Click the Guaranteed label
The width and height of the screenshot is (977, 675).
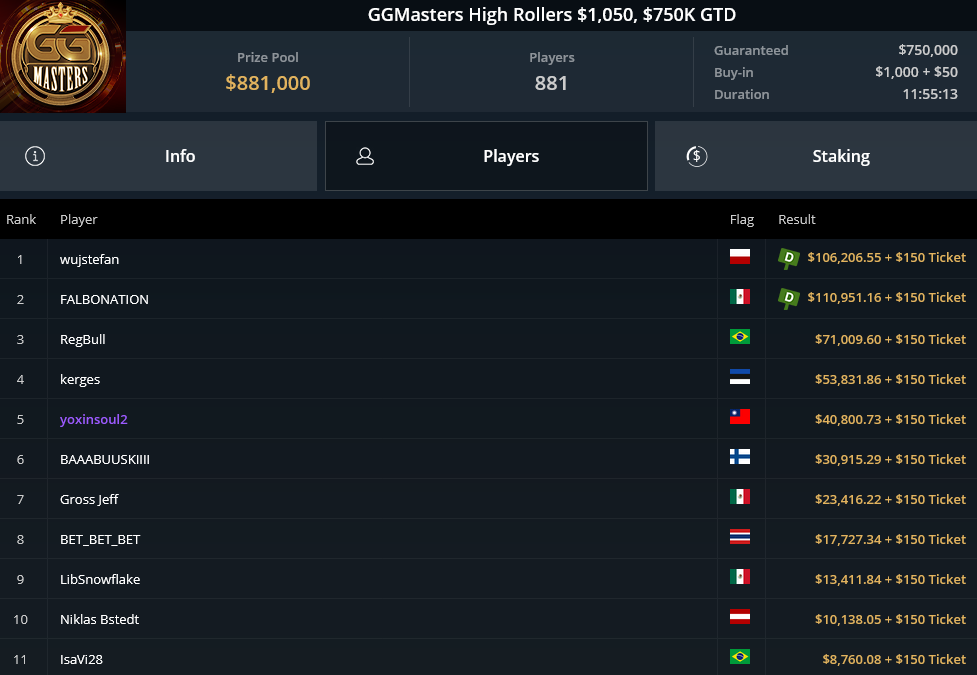(x=751, y=50)
